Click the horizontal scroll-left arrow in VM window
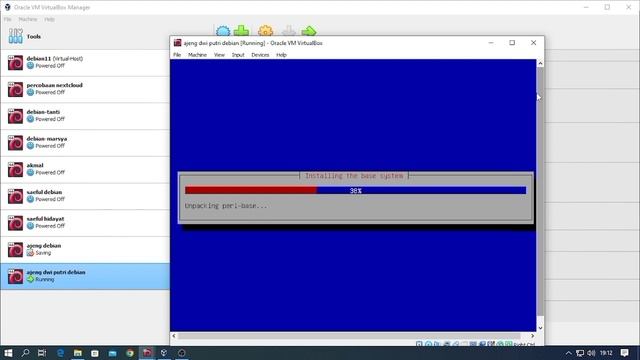The width and height of the screenshot is (640, 360). click(174, 336)
